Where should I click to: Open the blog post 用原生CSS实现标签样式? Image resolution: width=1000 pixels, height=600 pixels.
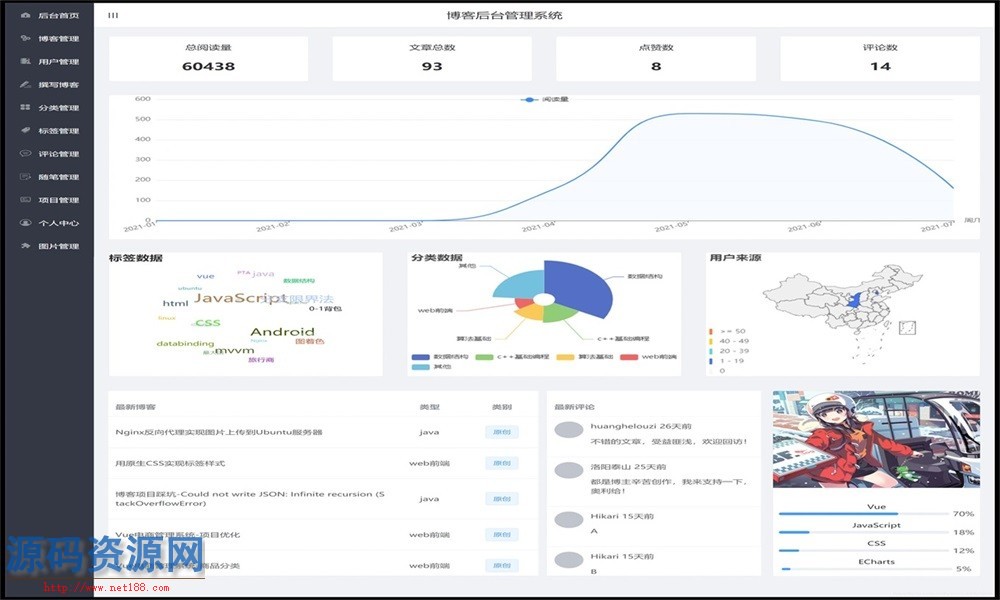click(x=170, y=463)
